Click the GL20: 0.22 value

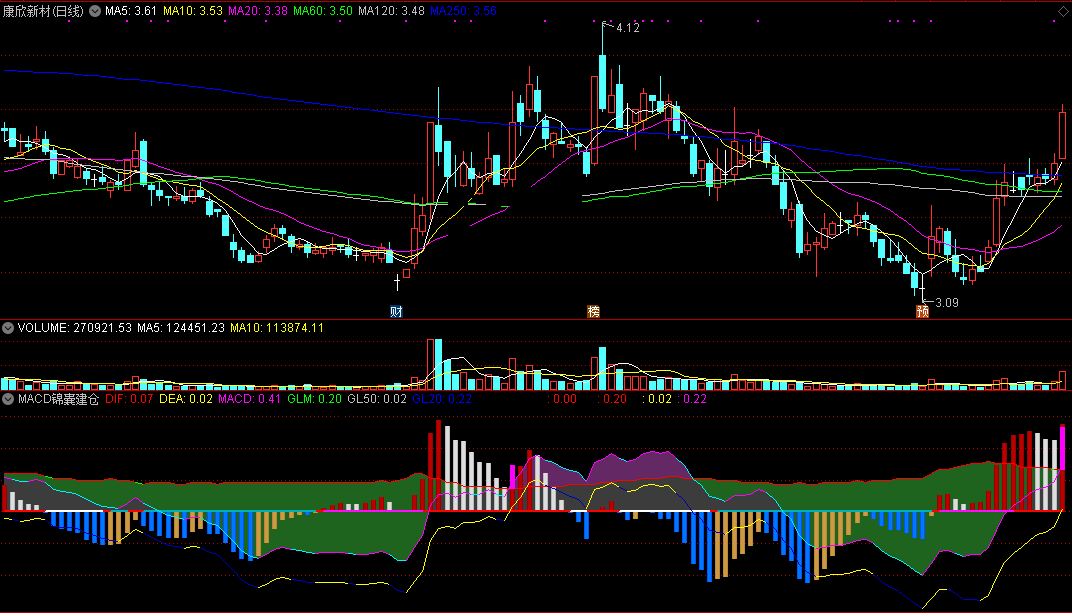[x=442, y=399]
